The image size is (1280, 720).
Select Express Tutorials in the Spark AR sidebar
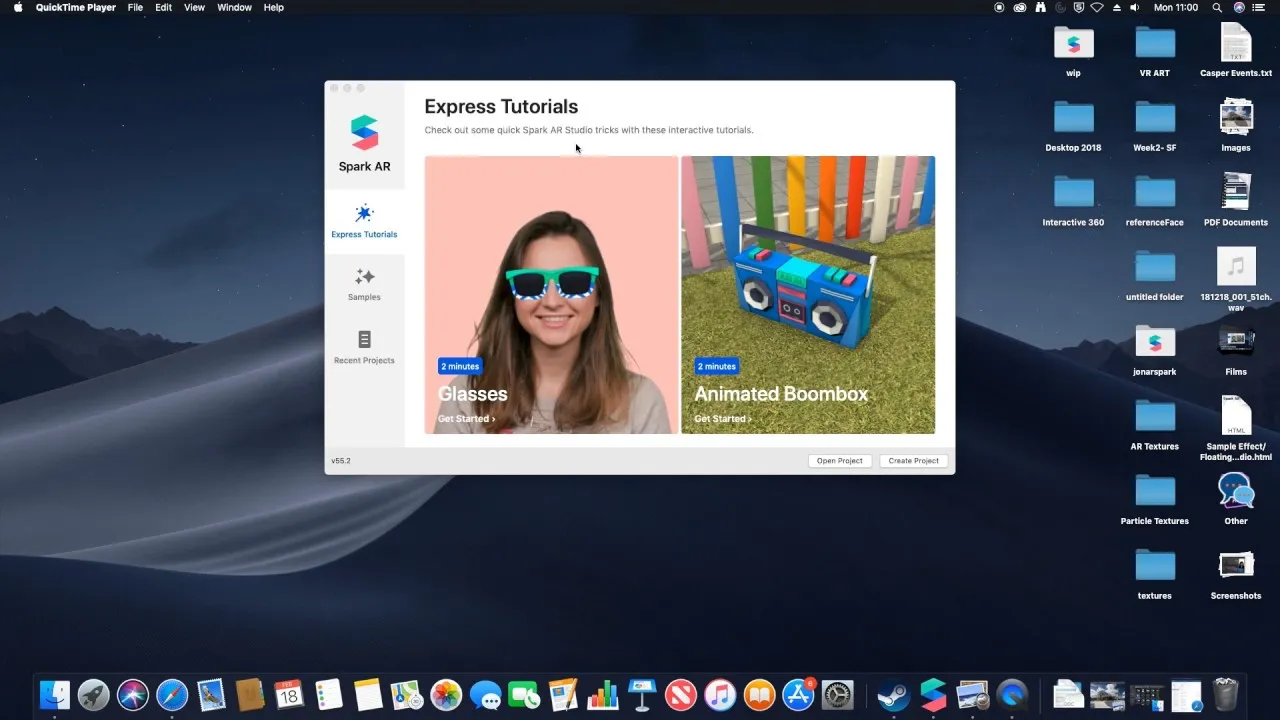click(364, 222)
